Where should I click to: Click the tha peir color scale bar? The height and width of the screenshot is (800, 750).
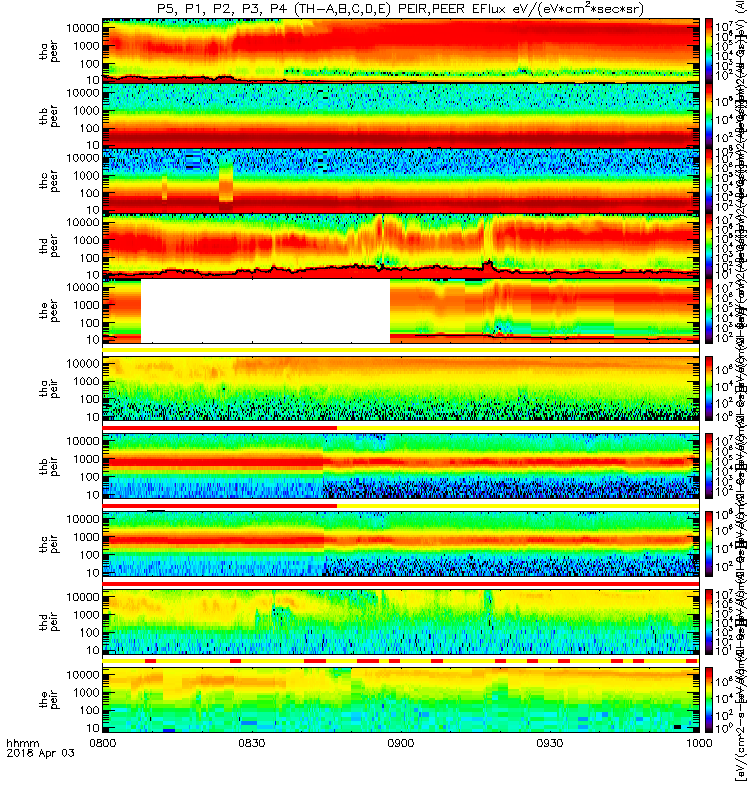pos(709,388)
